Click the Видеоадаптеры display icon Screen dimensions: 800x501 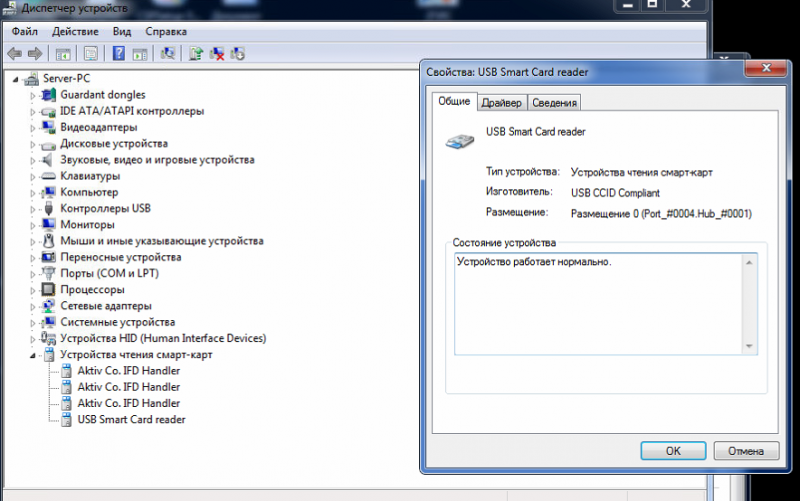(48, 127)
